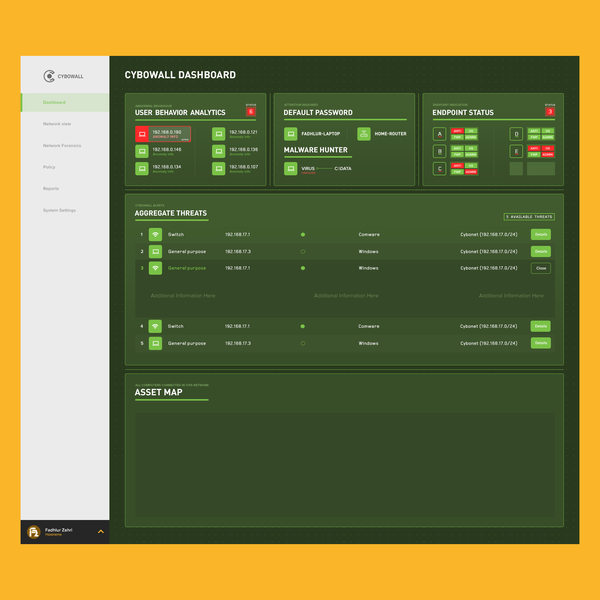Open the HOME-ROUTER router icon
This screenshot has width=600, height=600.
coord(364,134)
